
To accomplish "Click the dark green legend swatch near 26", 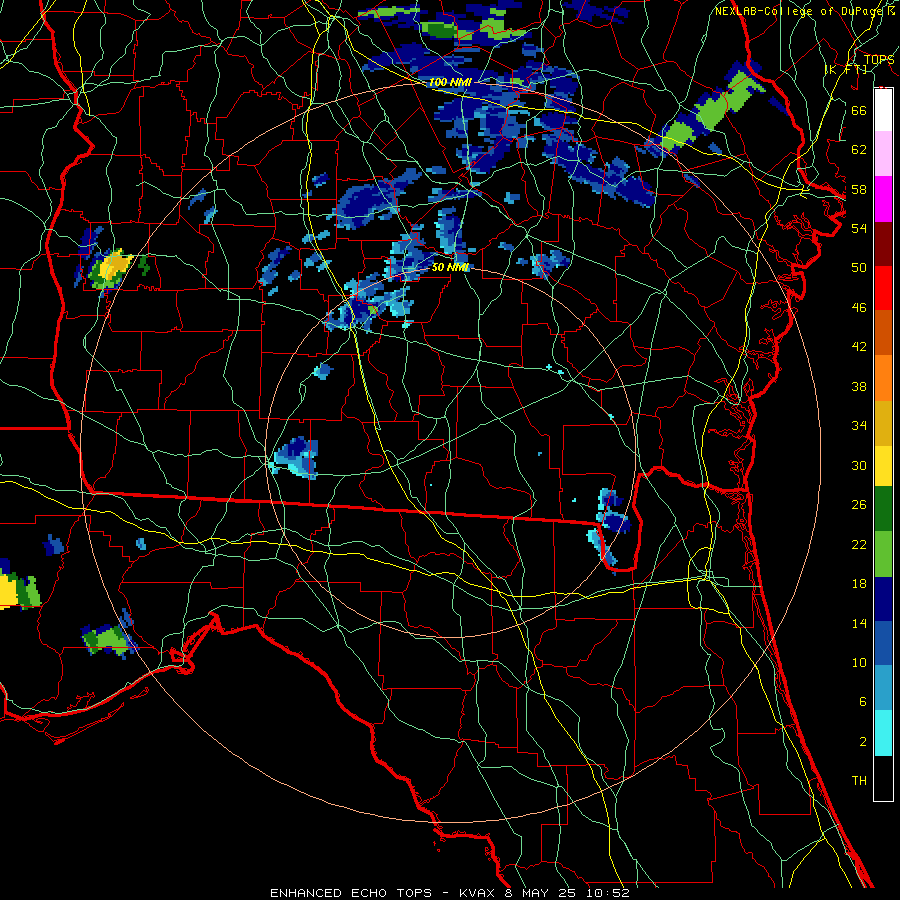I will click(x=883, y=509).
